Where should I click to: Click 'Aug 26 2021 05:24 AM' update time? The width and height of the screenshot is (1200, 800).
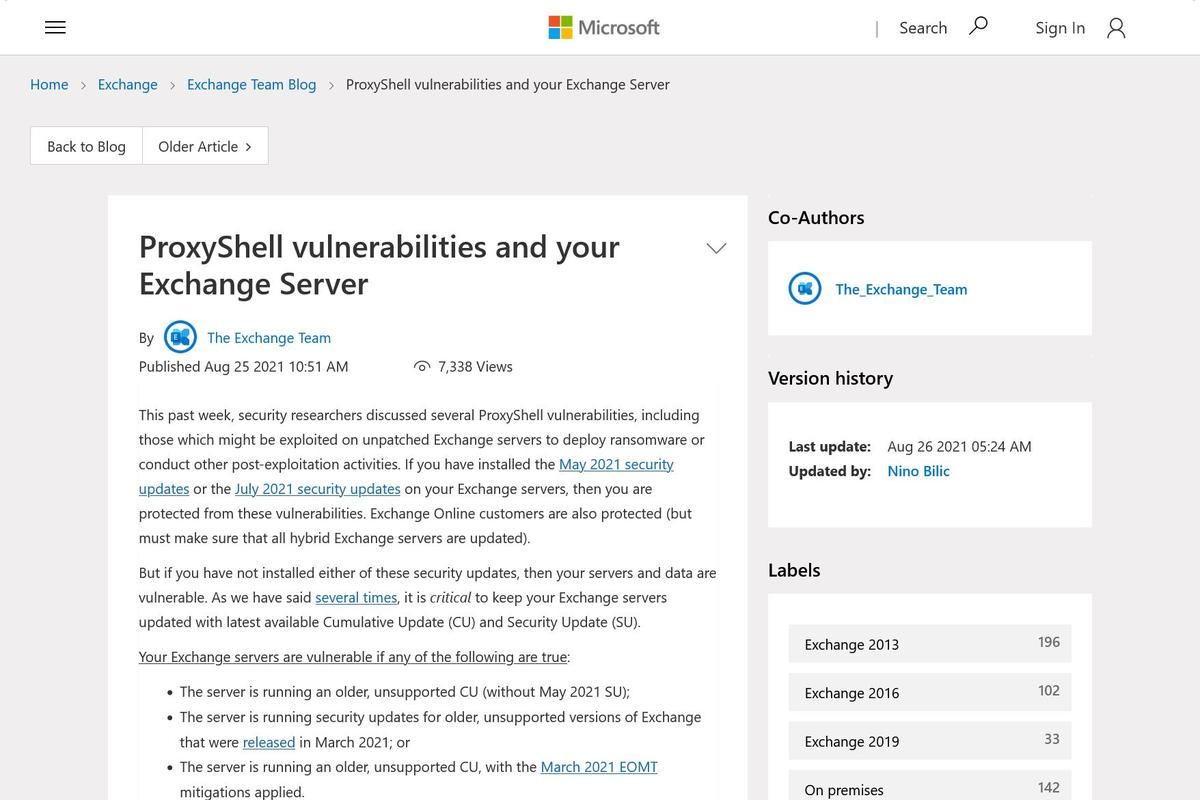click(959, 446)
